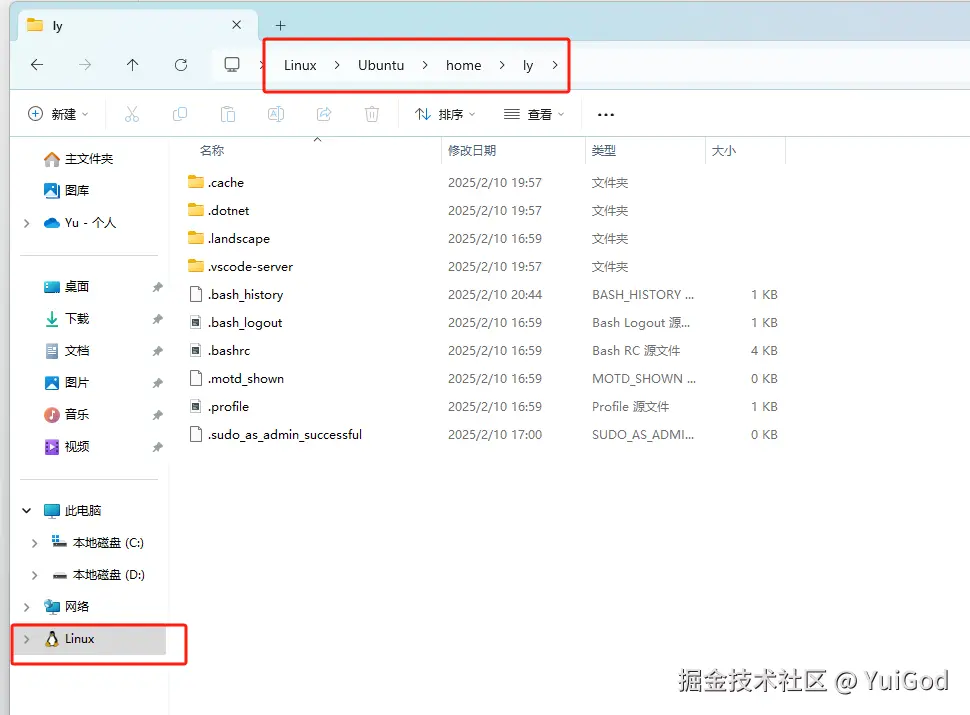
Task: Open the 文档 quick access folder
Action: click(x=67, y=351)
